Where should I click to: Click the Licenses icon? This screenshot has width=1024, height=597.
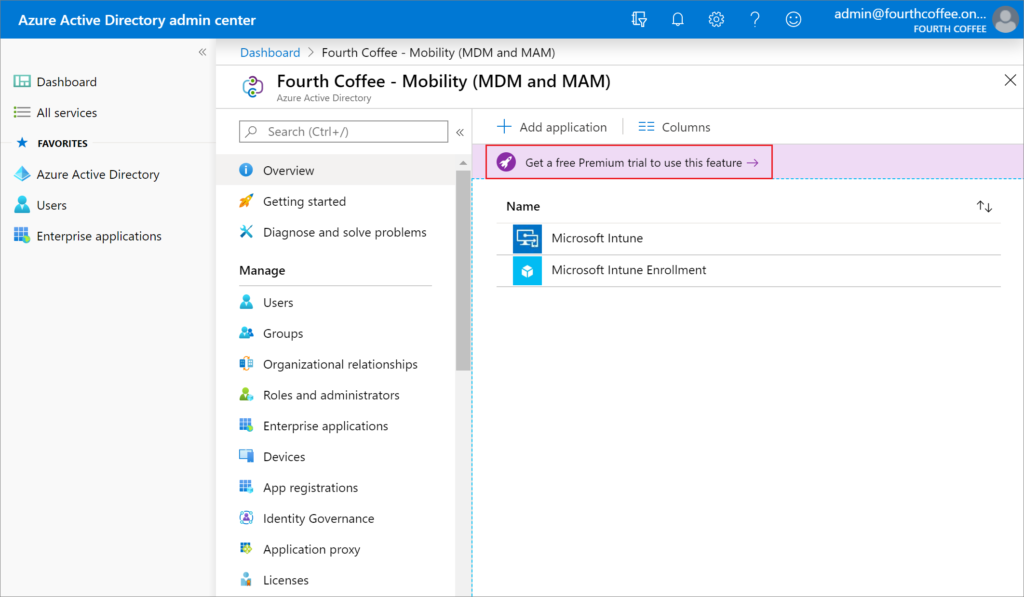pos(246,579)
